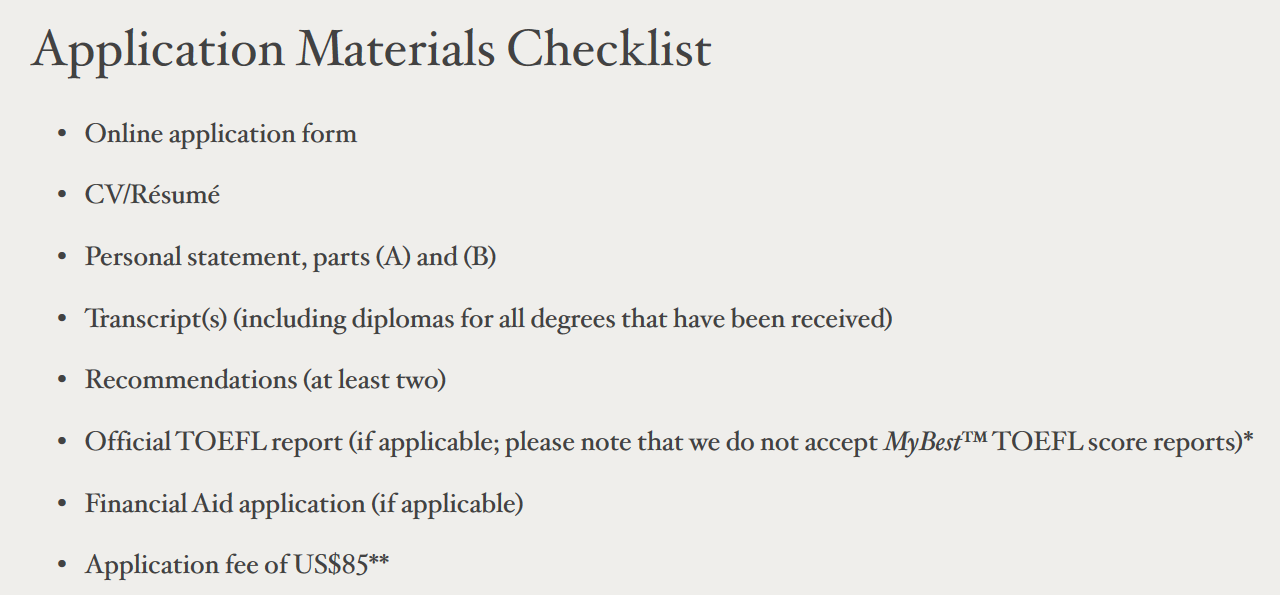Click the double asterisk after US$85
This screenshot has height=595, width=1280.
[378, 562]
